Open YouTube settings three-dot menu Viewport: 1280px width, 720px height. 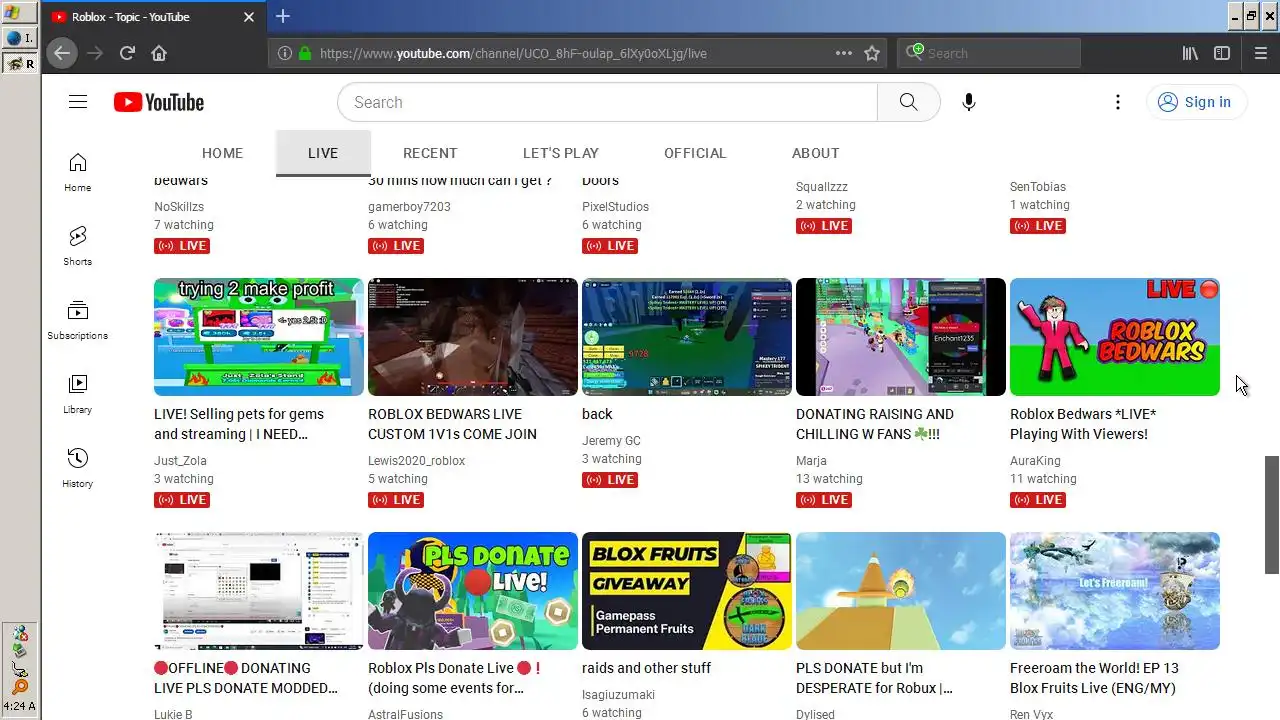(1118, 102)
